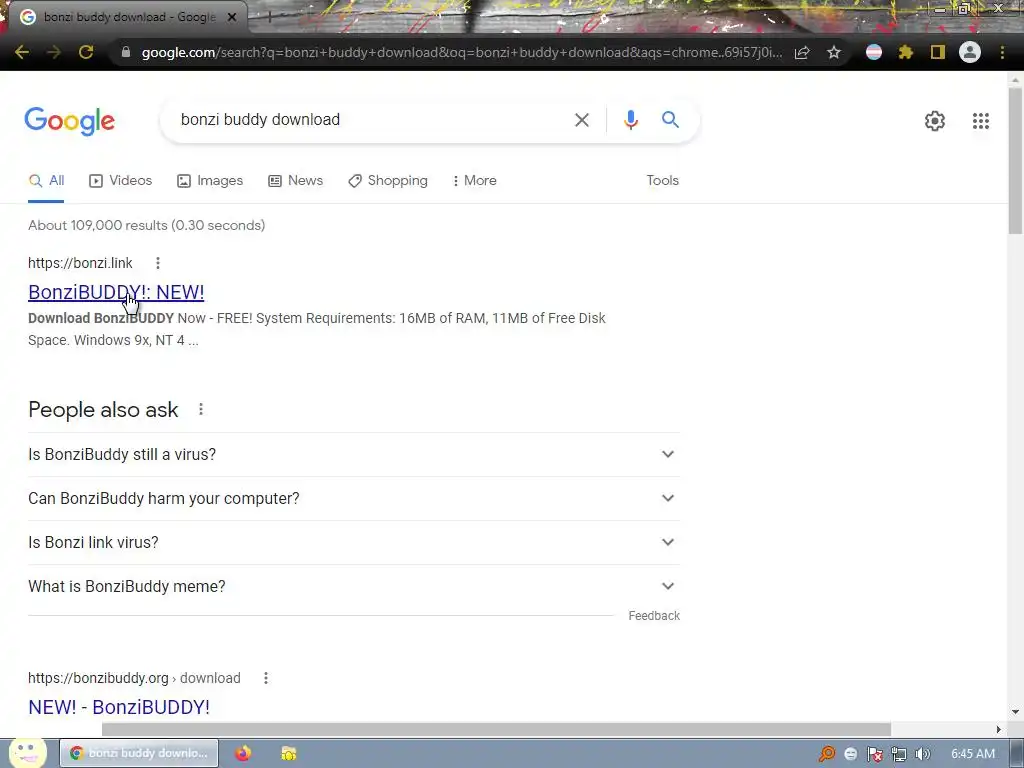1024x768 pixels.
Task: Share this page via the share icon
Action: (x=802, y=52)
